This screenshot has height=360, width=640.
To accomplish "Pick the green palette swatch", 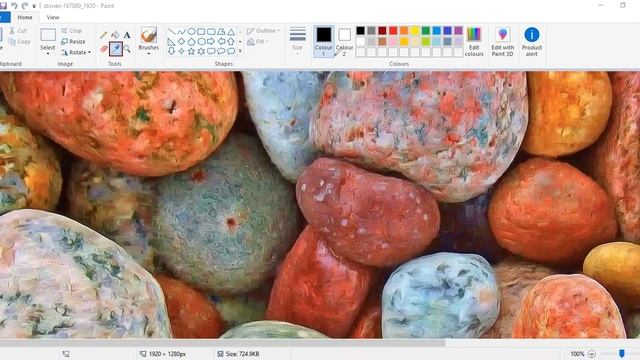I will (x=426, y=31).
